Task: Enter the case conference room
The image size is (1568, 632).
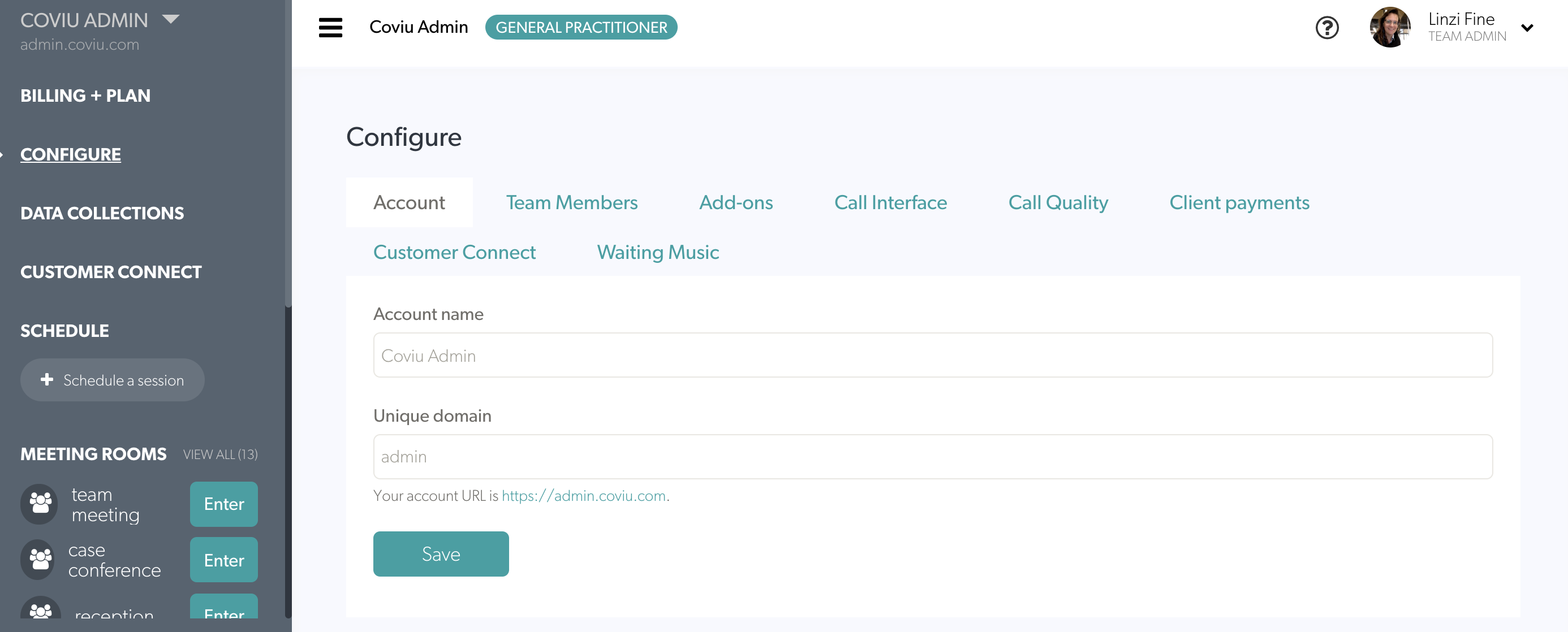Action: (x=224, y=560)
